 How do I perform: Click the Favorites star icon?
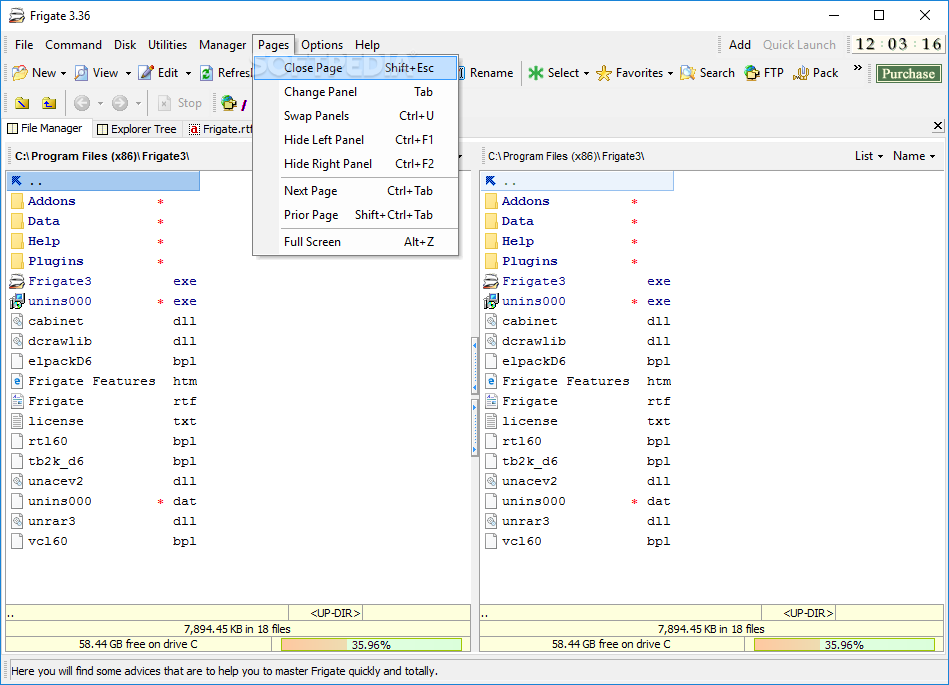pos(603,73)
